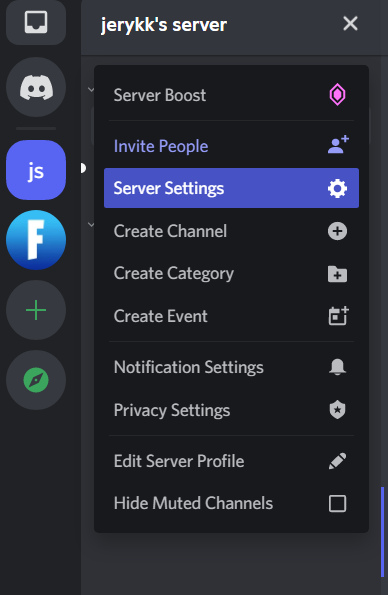Click the Hide Muted Channels label
Image resolution: width=388 pixels, height=595 pixels.
click(x=193, y=503)
